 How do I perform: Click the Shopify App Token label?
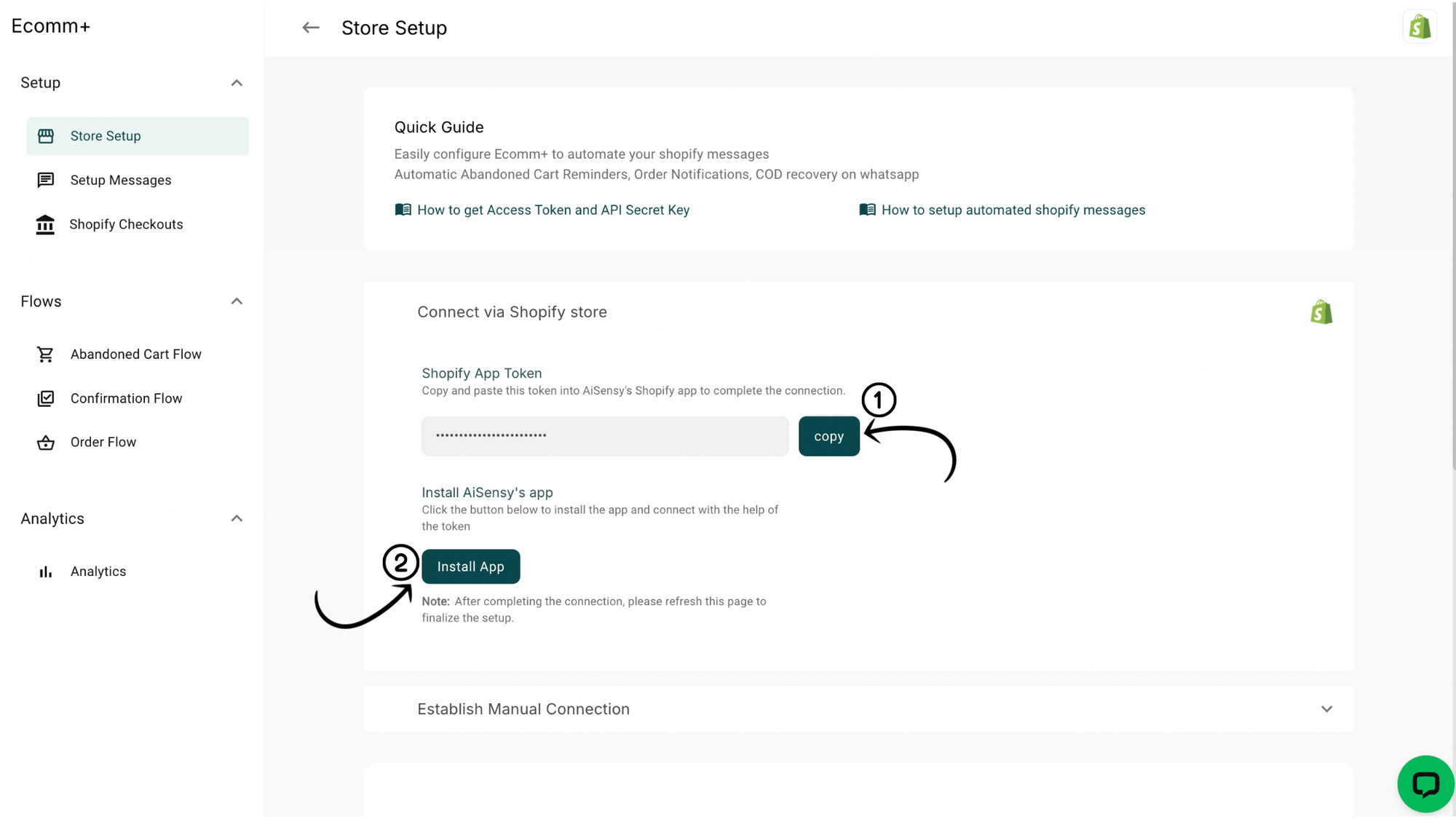482,373
